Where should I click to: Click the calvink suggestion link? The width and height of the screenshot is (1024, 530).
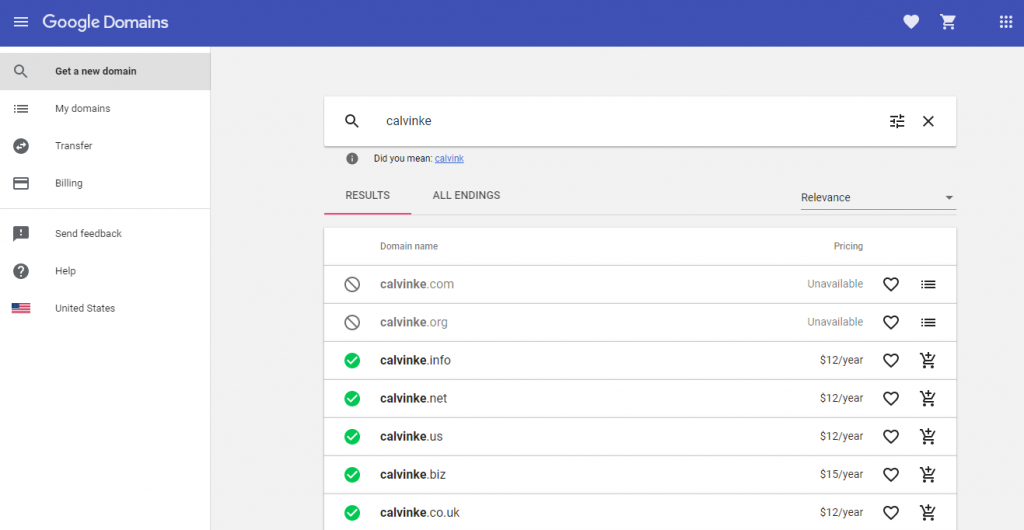click(449, 159)
